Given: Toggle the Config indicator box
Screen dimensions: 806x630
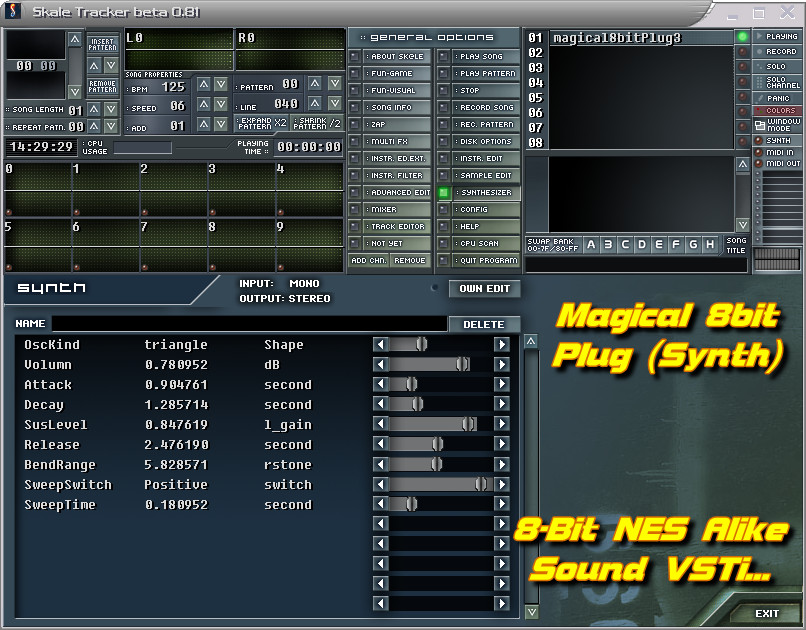Looking at the screenshot, I should 444,210.
